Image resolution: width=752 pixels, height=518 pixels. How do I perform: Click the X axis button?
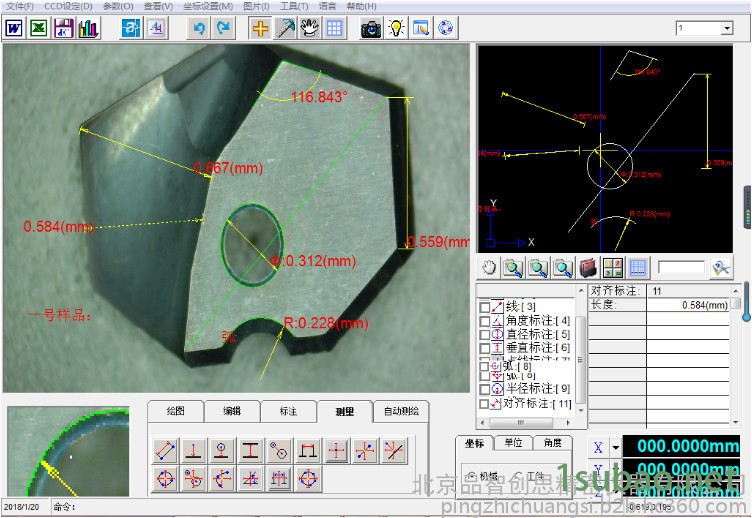pos(598,448)
